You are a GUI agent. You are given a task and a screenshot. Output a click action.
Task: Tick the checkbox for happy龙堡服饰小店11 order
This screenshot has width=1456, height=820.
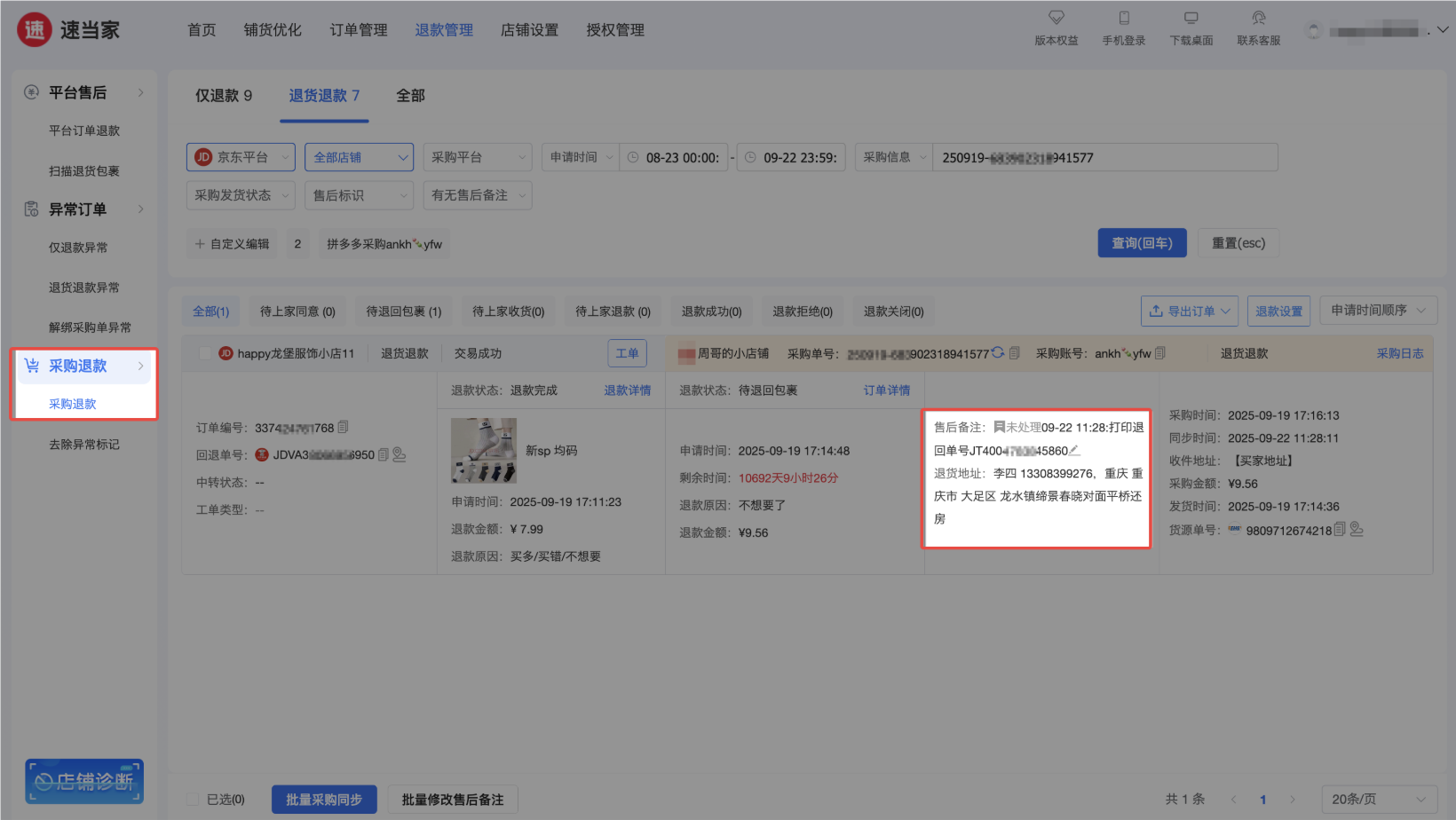[205, 353]
